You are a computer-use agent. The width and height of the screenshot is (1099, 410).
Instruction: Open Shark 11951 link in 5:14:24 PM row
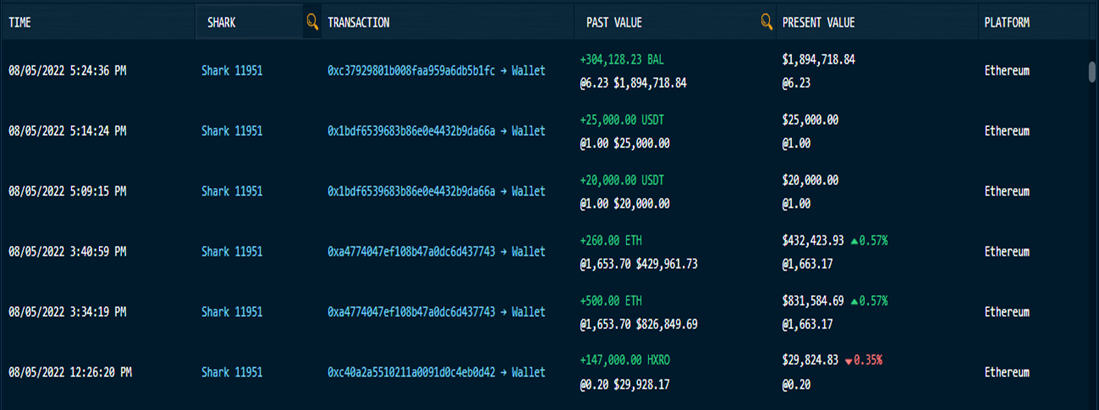232,131
